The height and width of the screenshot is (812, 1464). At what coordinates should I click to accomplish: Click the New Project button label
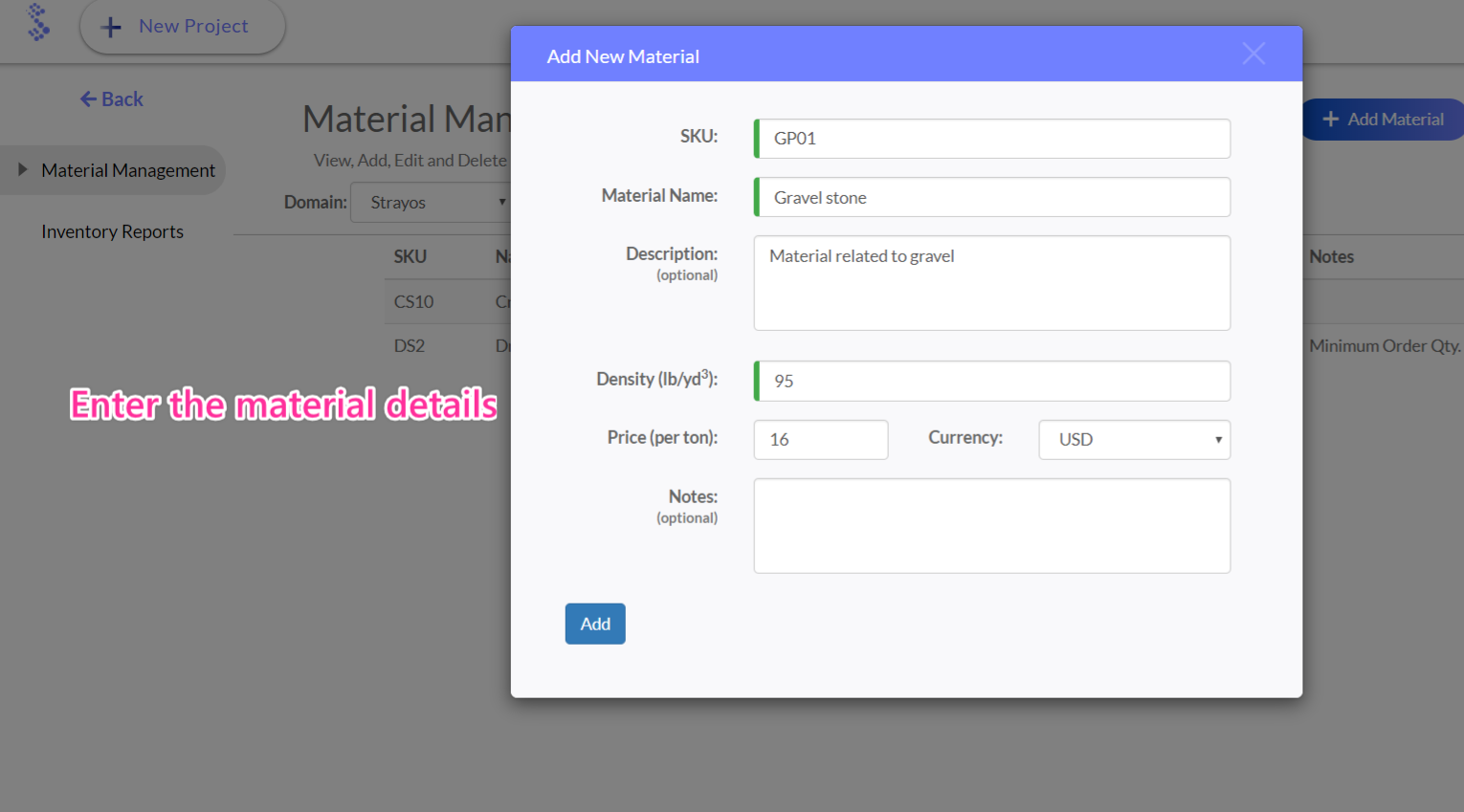click(x=193, y=26)
